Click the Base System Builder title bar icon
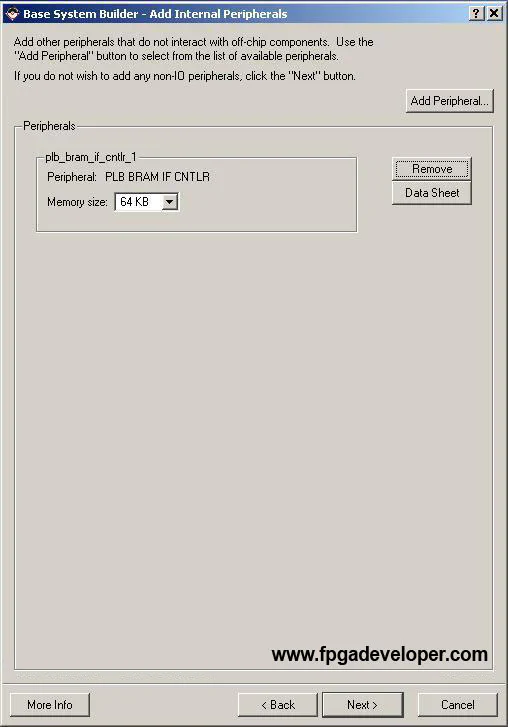The height and width of the screenshot is (727, 508). tap(12, 13)
